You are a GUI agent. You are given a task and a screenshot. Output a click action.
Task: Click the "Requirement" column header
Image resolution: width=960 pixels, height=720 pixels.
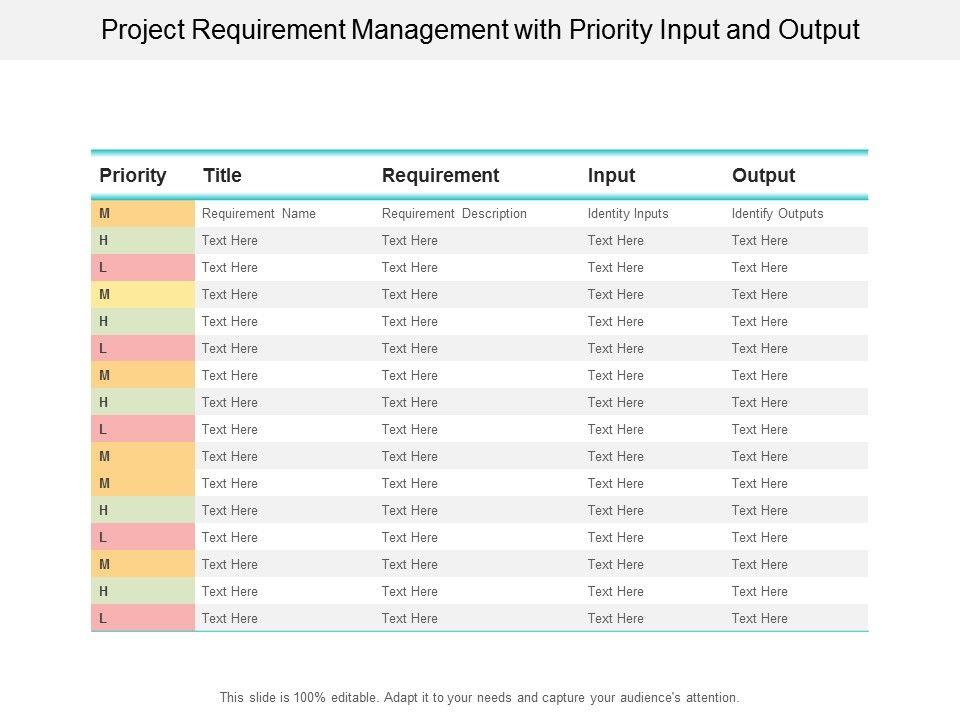440,176
